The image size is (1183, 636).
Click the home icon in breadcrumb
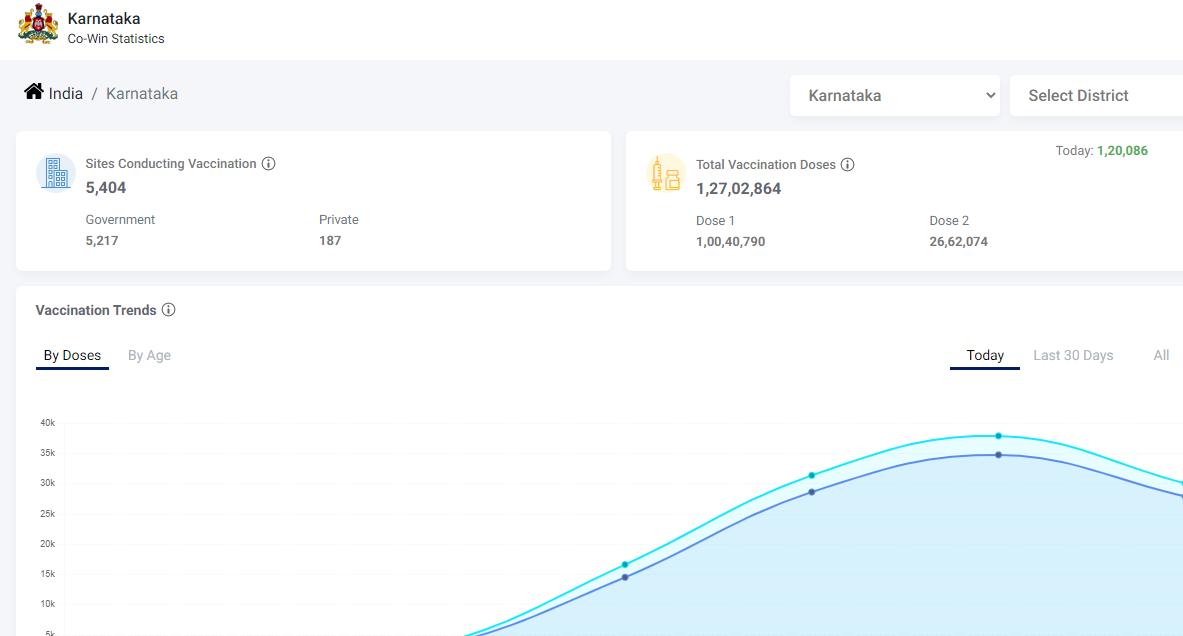[34, 92]
